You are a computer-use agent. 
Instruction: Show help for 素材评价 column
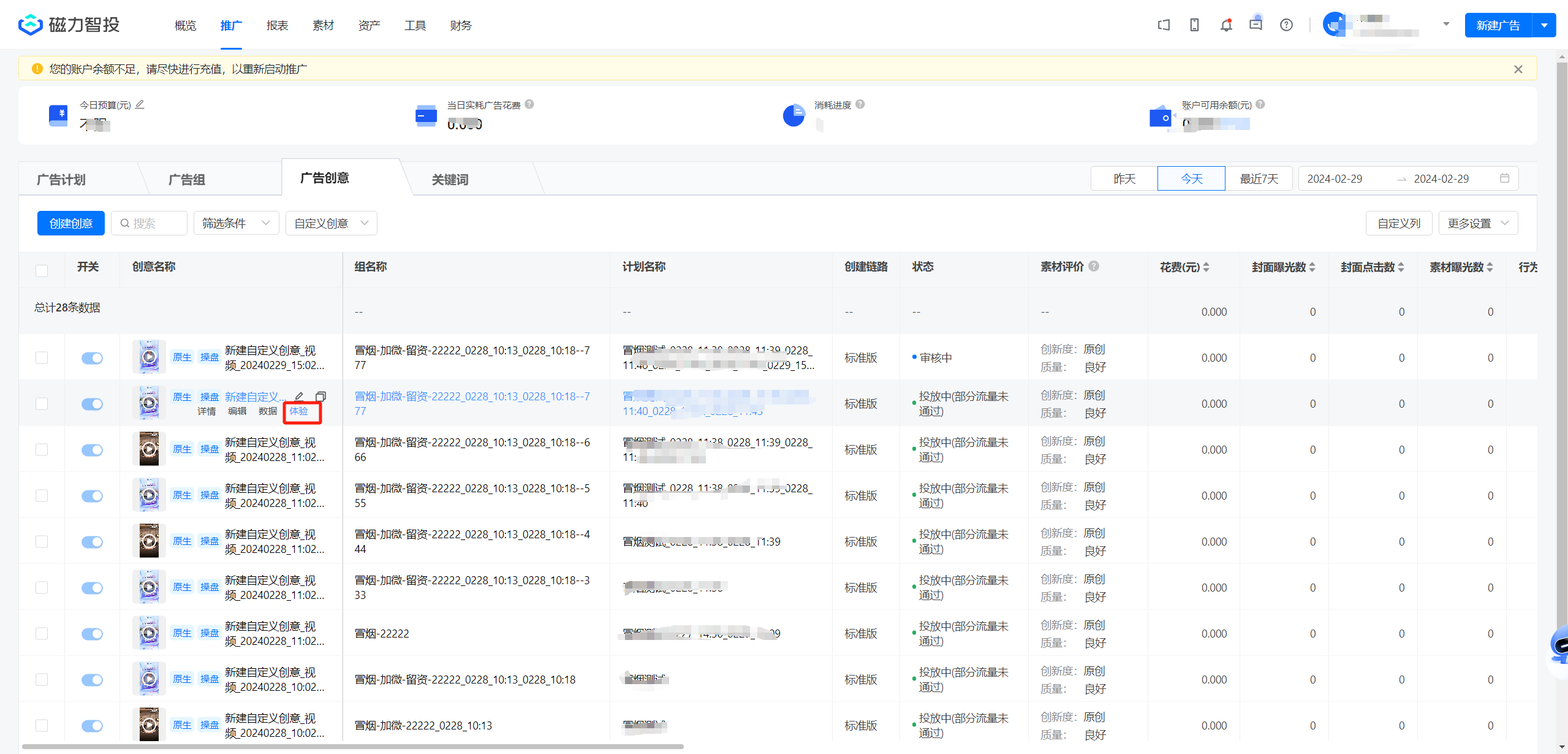[1094, 266]
